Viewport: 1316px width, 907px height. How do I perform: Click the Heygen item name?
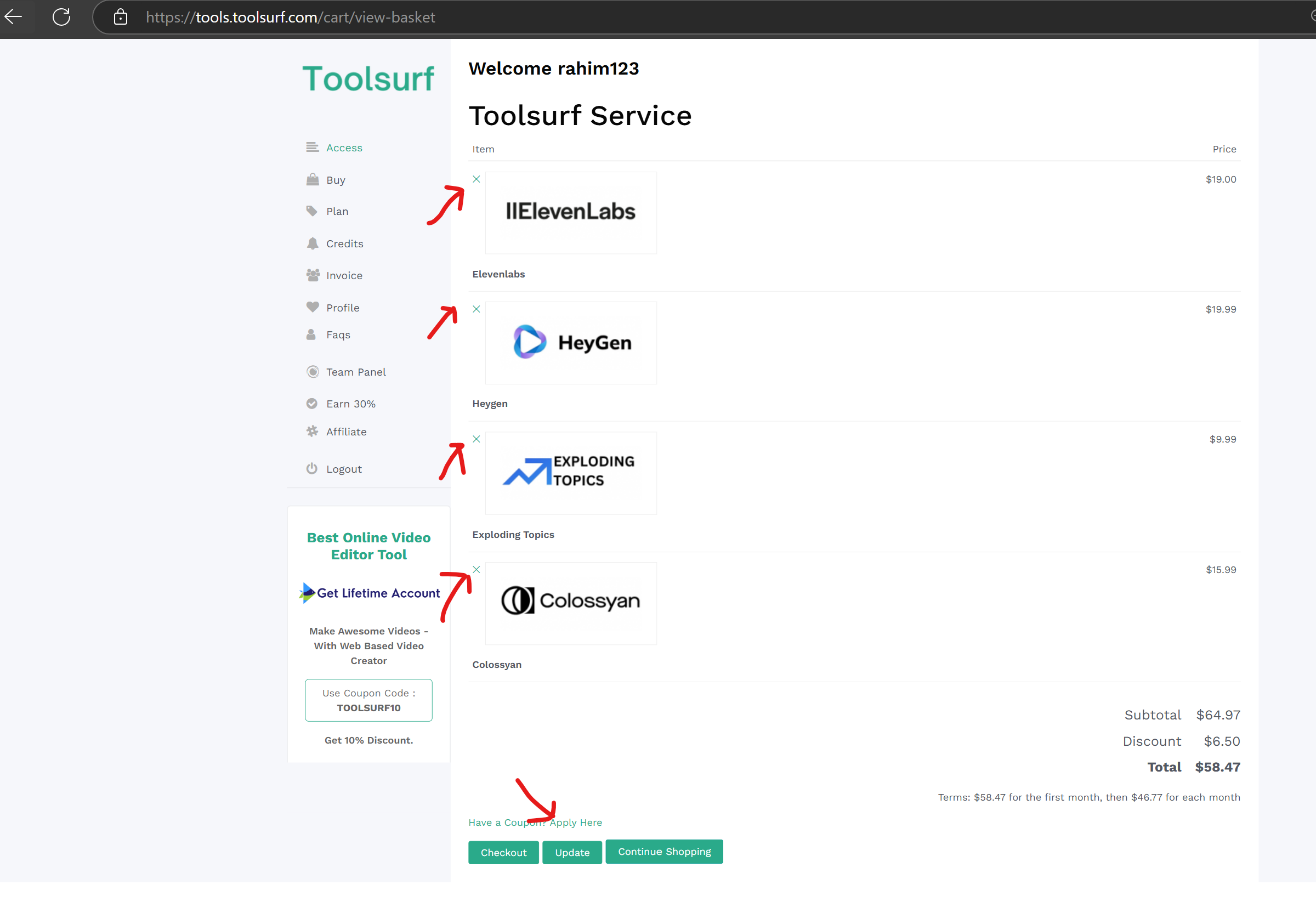490,404
